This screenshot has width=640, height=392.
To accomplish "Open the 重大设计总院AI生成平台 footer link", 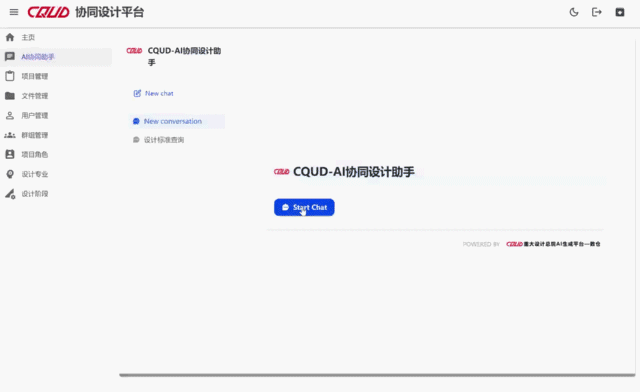I will coord(553,244).
